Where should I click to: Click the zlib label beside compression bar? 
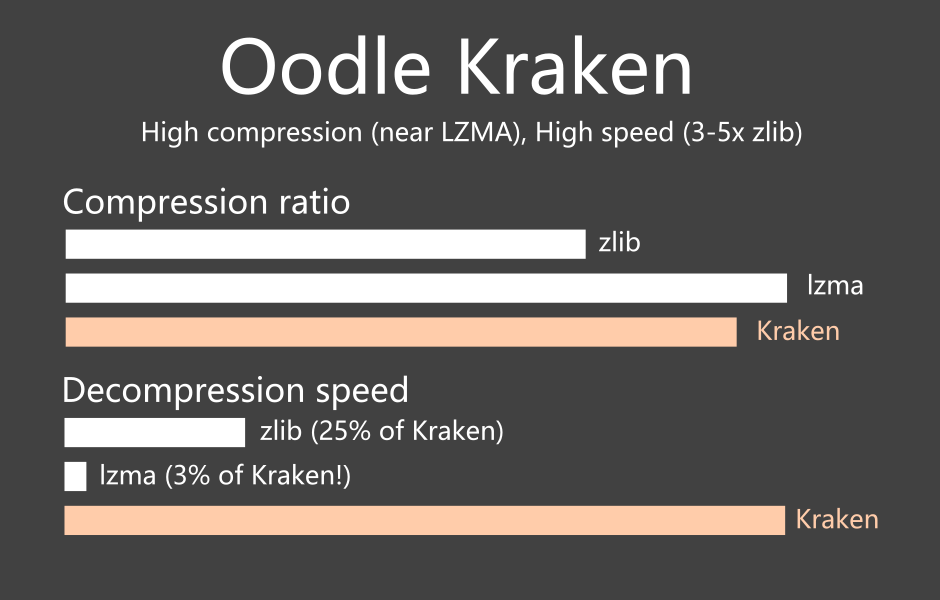619,243
